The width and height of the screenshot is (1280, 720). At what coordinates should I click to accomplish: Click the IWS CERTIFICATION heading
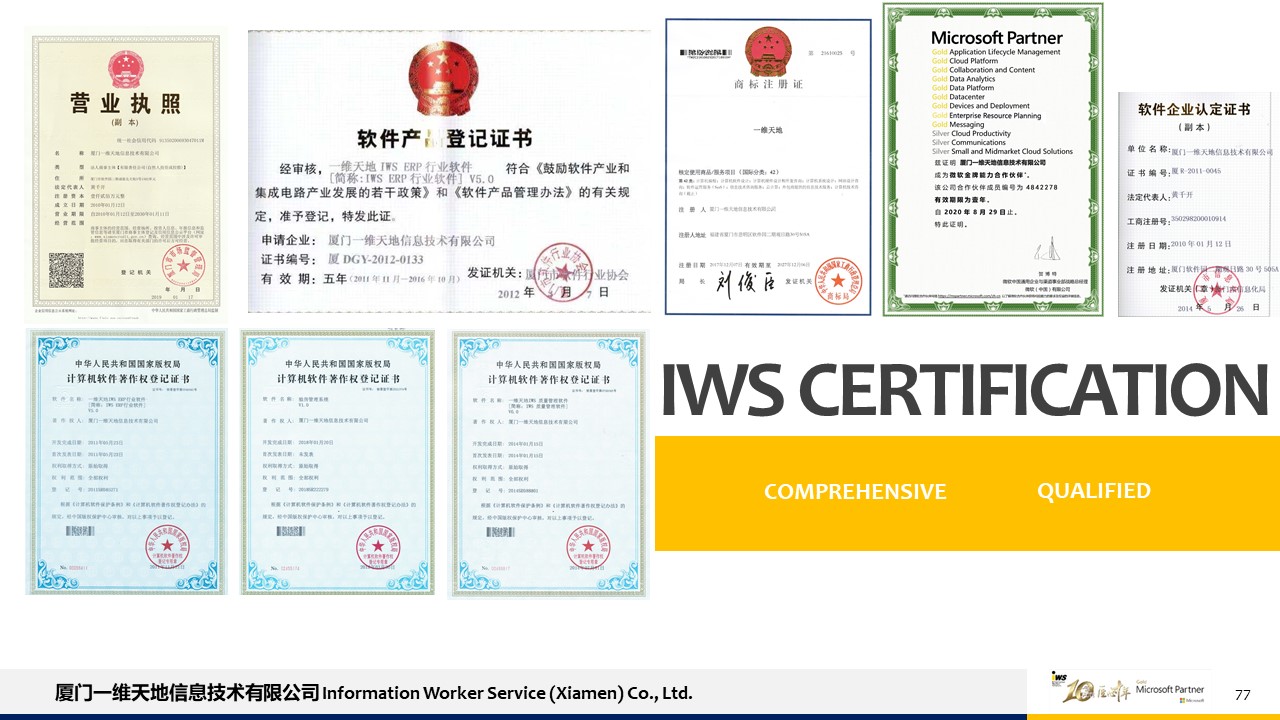(x=964, y=390)
